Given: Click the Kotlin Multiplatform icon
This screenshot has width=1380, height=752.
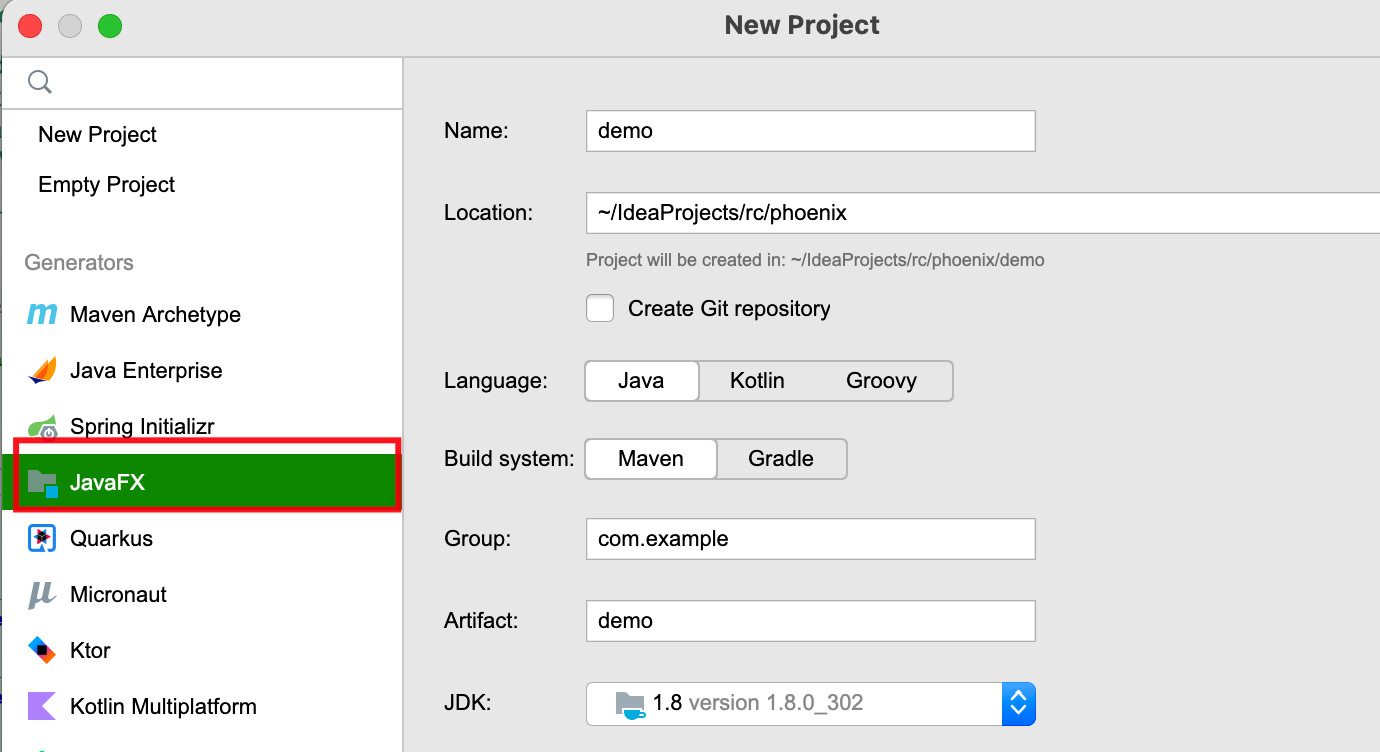Looking at the screenshot, I should (42, 706).
